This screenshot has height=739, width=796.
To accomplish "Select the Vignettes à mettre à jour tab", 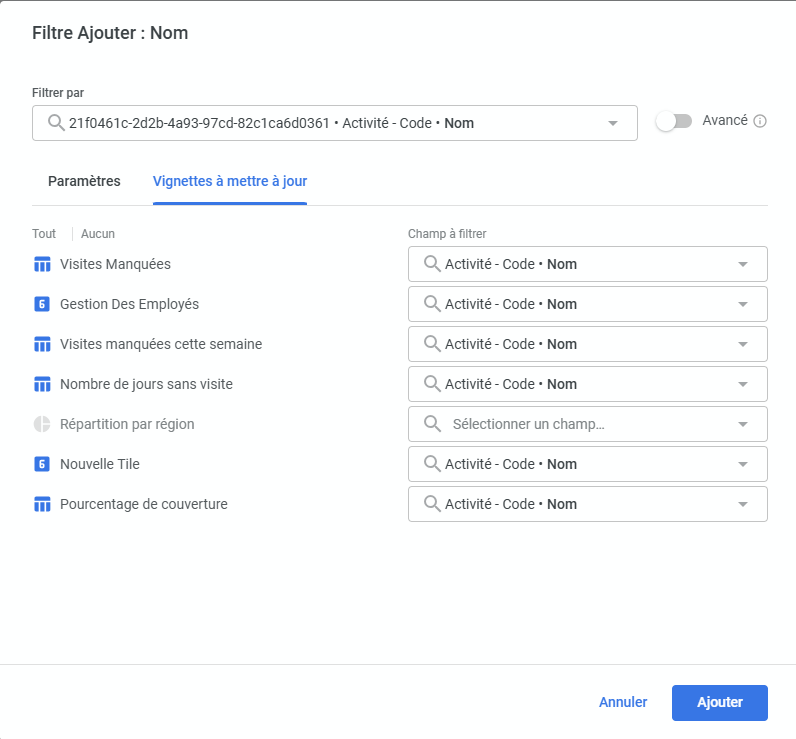I will [x=229, y=181].
